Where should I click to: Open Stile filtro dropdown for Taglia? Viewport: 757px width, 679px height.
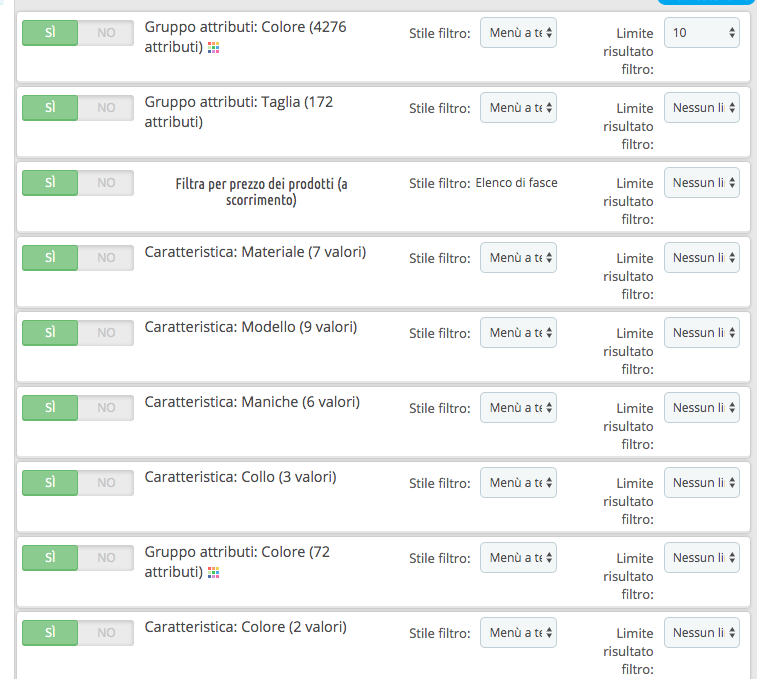click(x=518, y=108)
